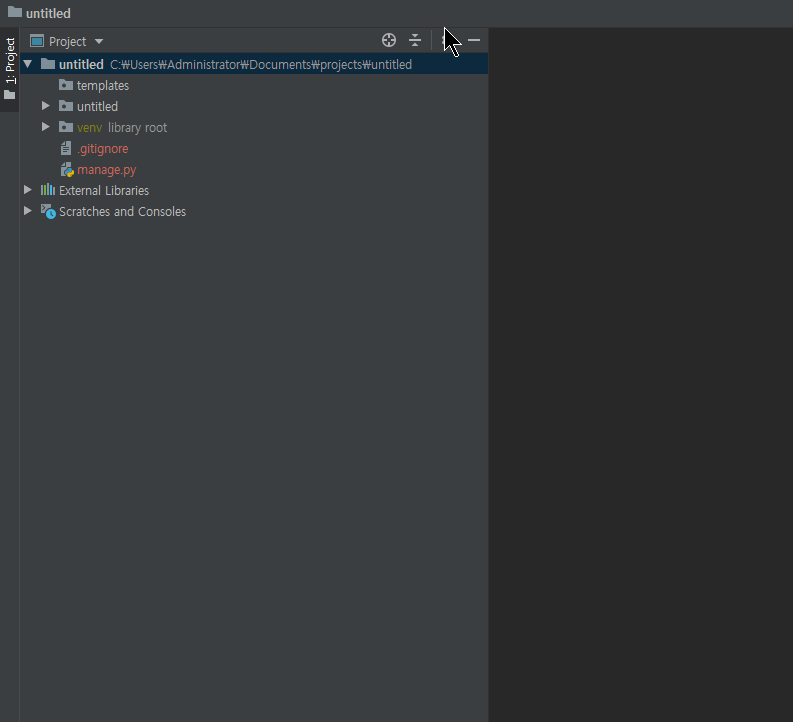Screen dimensions: 793x722
Task: Click the Project view window icon
Action: tap(37, 40)
